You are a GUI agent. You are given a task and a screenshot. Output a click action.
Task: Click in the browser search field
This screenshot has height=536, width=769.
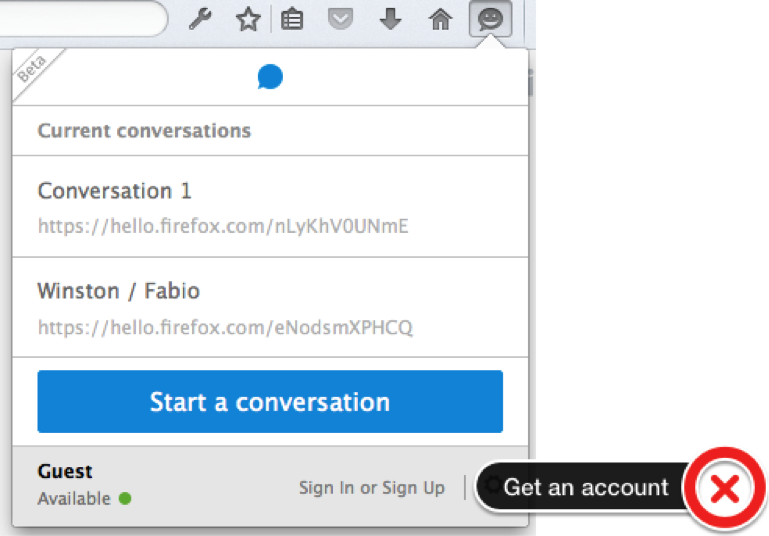click(x=83, y=19)
